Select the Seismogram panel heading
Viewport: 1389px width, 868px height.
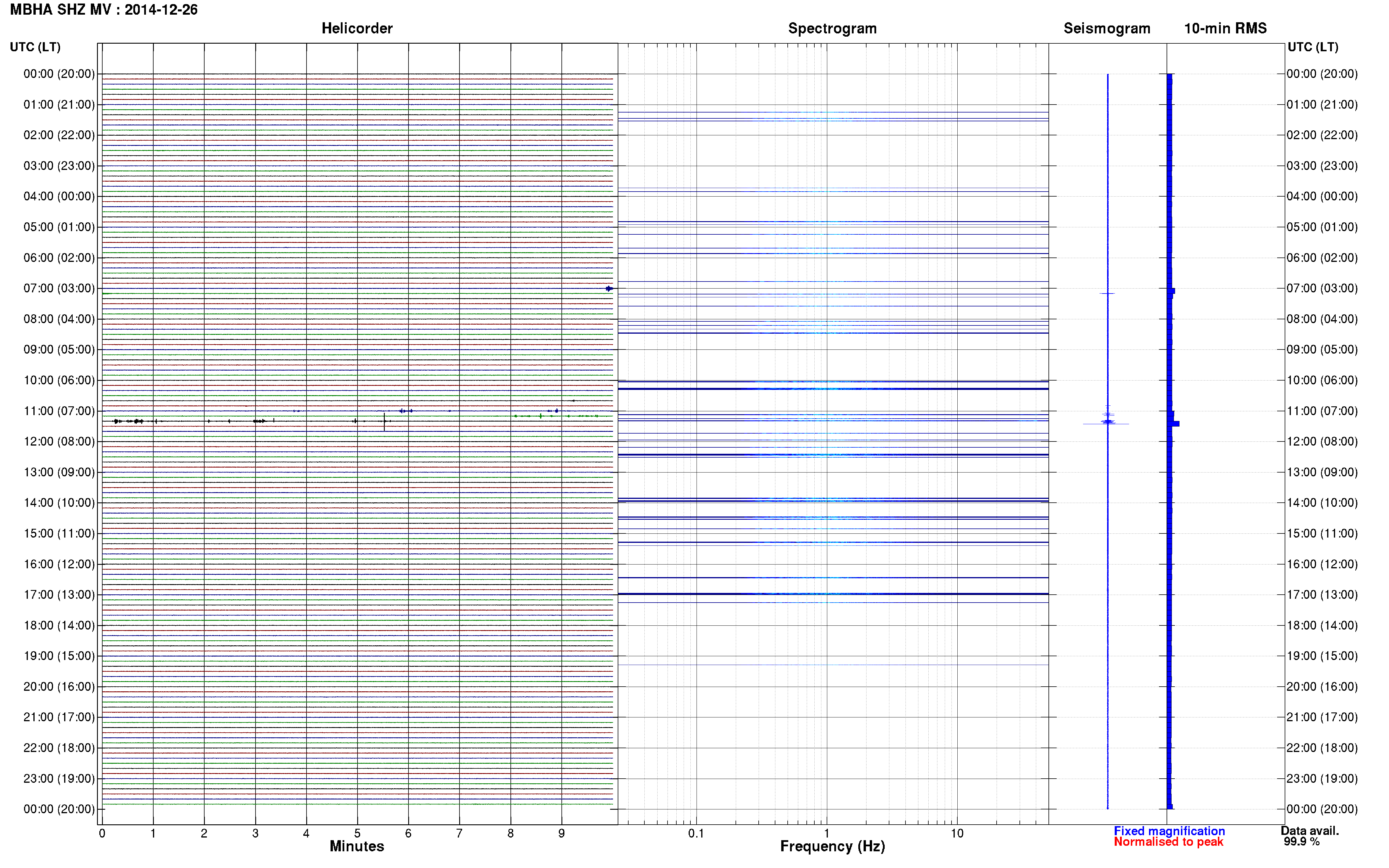click(1107, 29)
